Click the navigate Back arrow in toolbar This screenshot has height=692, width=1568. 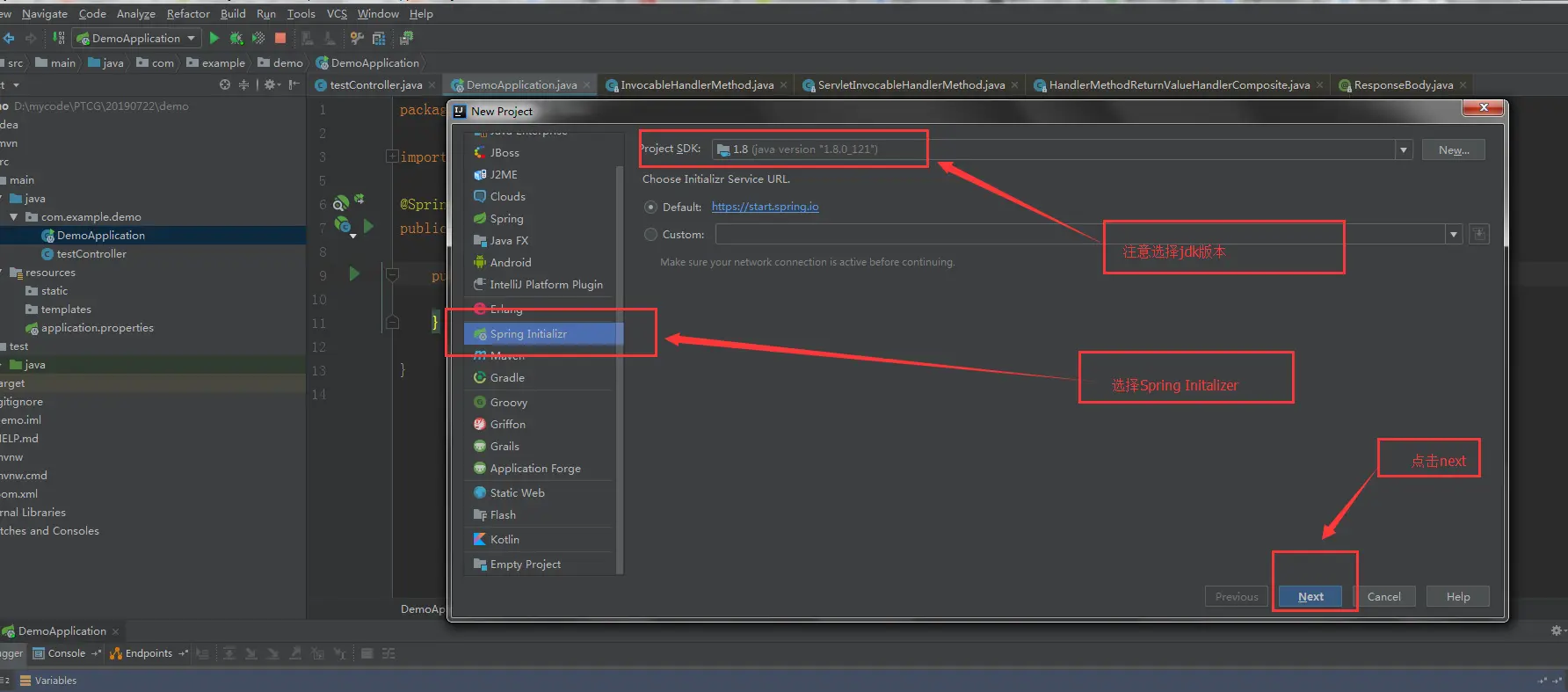pyautogui.click(x=9, y=38)
